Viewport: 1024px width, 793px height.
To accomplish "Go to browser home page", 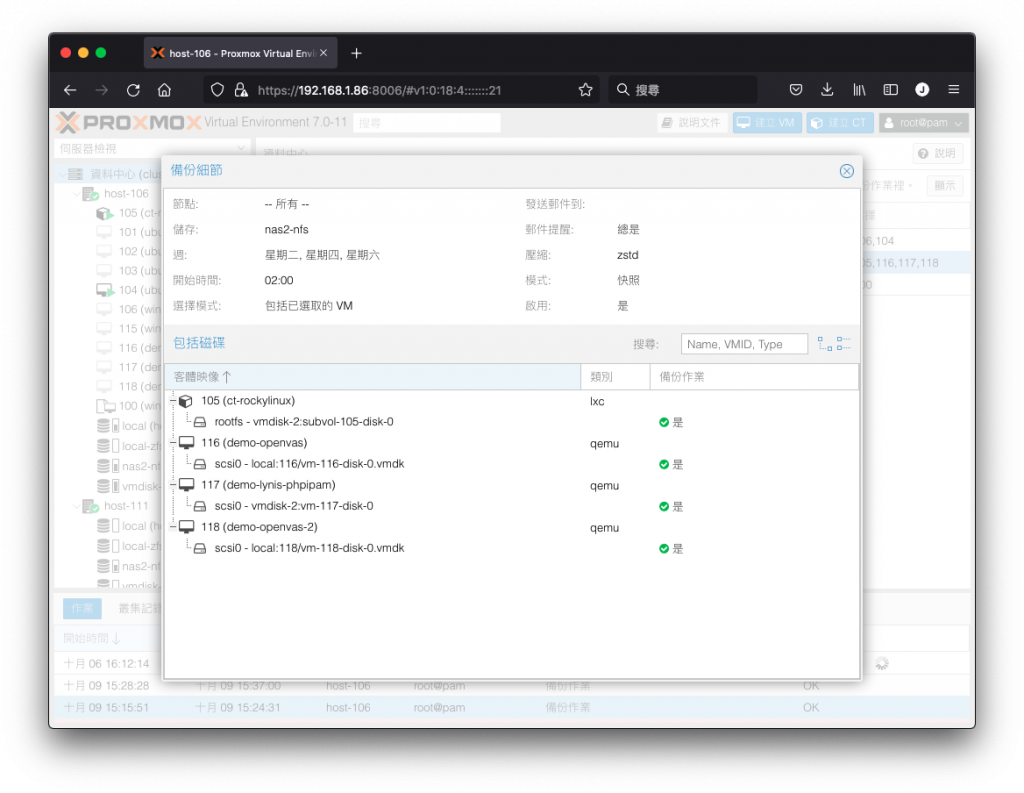I will click(165, 90).
